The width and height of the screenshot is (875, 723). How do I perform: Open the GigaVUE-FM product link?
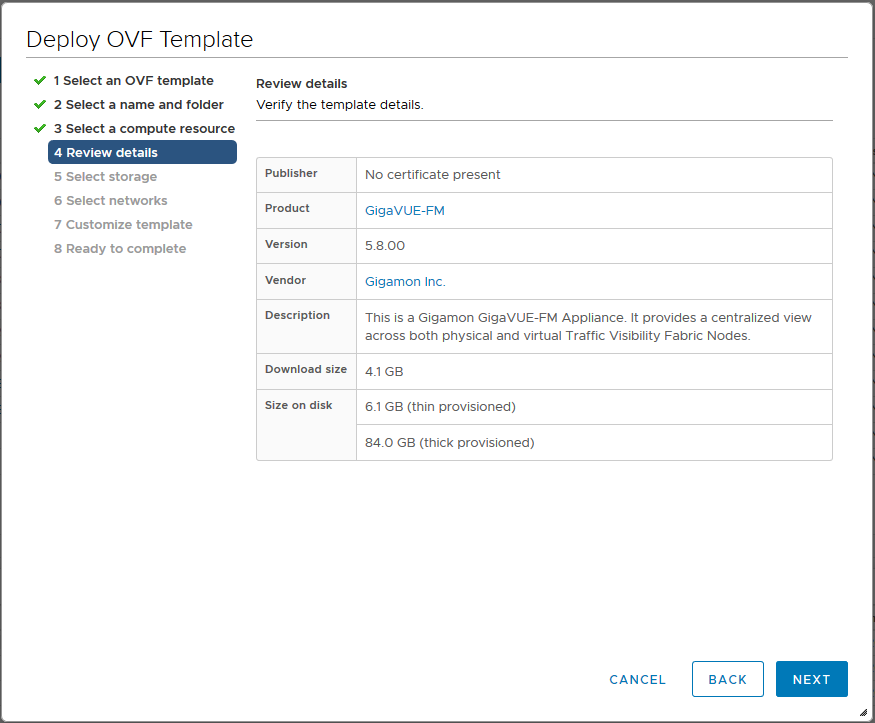point(405,210)
